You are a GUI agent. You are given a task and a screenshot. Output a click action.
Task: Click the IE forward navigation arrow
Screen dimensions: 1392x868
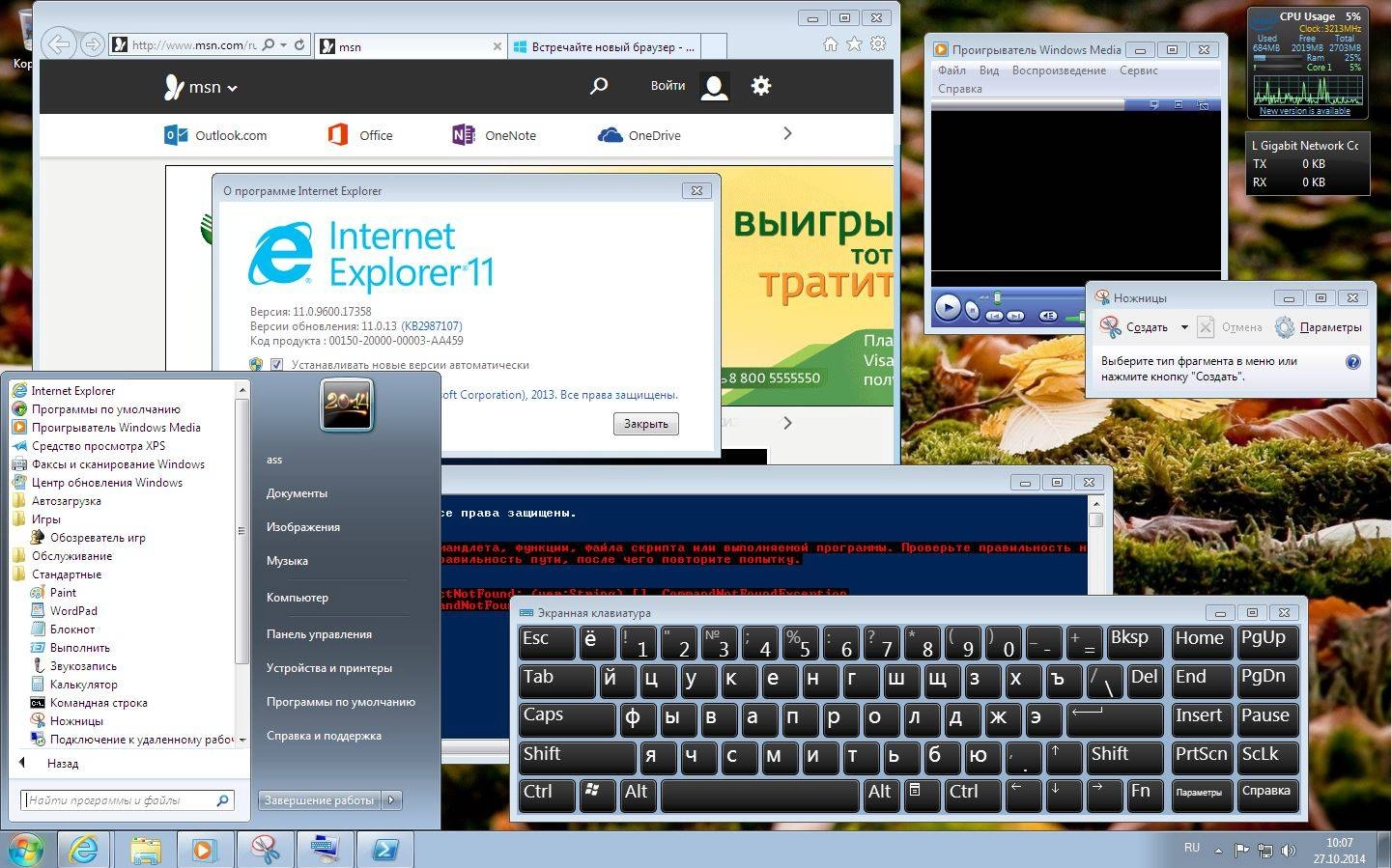pyautogui.click(x=92, y=44)
